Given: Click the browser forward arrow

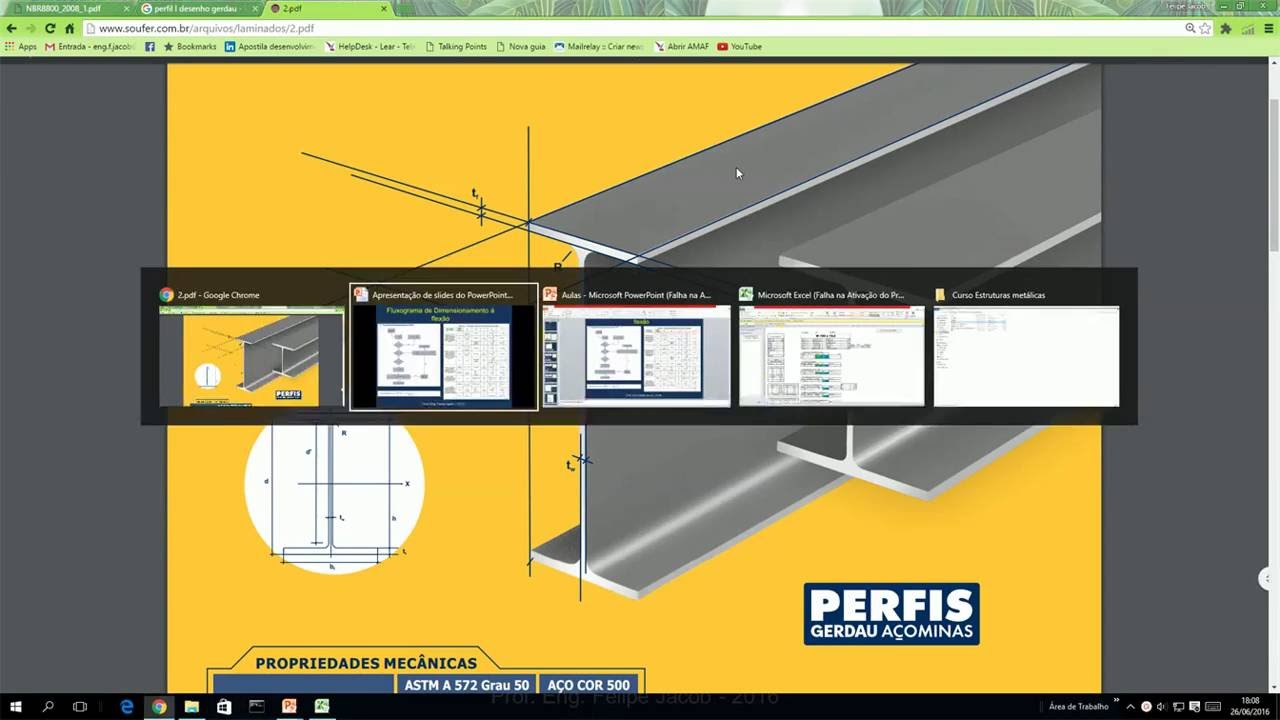Looking at the screenshot, I should [31, 28].
